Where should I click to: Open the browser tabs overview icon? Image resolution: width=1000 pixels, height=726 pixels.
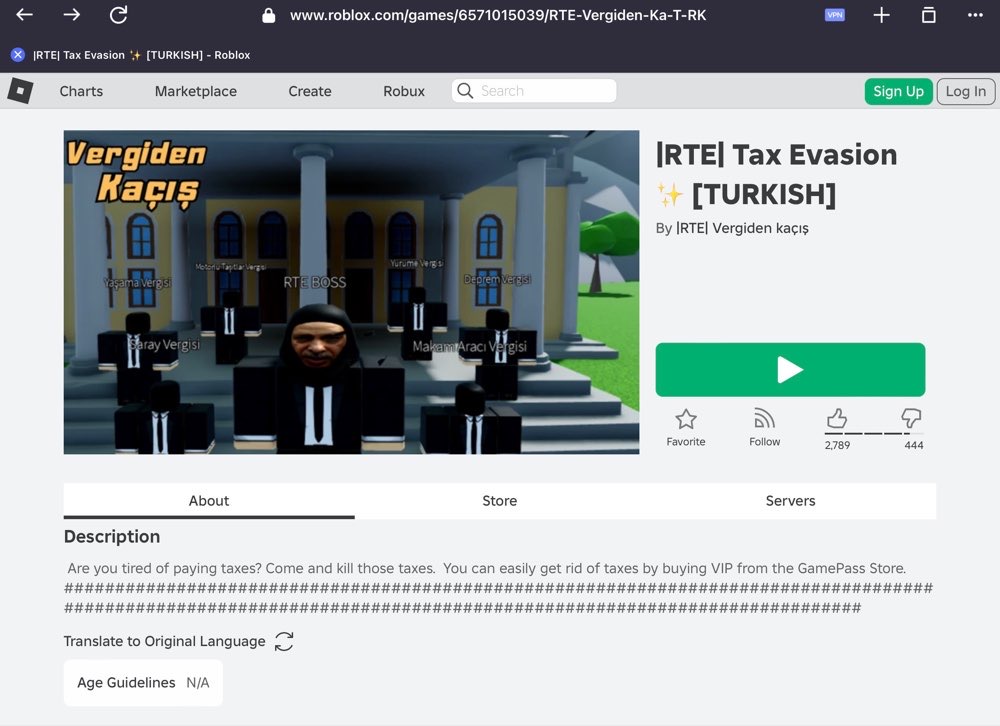point(929,15)
